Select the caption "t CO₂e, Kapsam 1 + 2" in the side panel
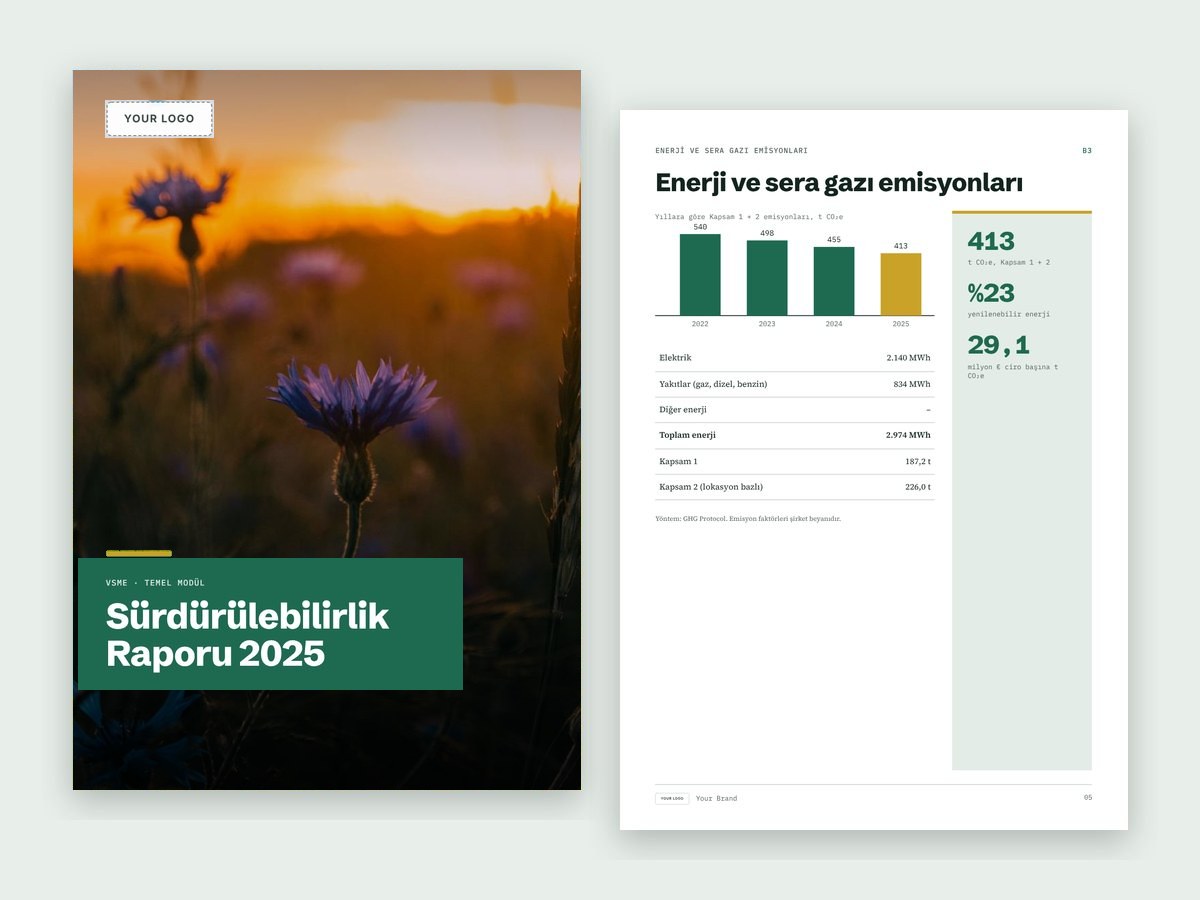1200x900 pixels. pos(1009,263)
